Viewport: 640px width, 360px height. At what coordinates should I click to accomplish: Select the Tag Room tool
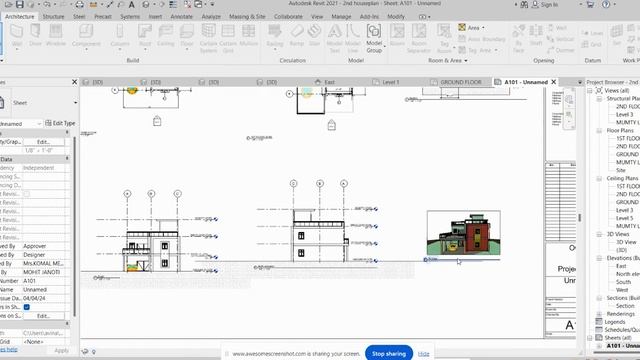444,38
